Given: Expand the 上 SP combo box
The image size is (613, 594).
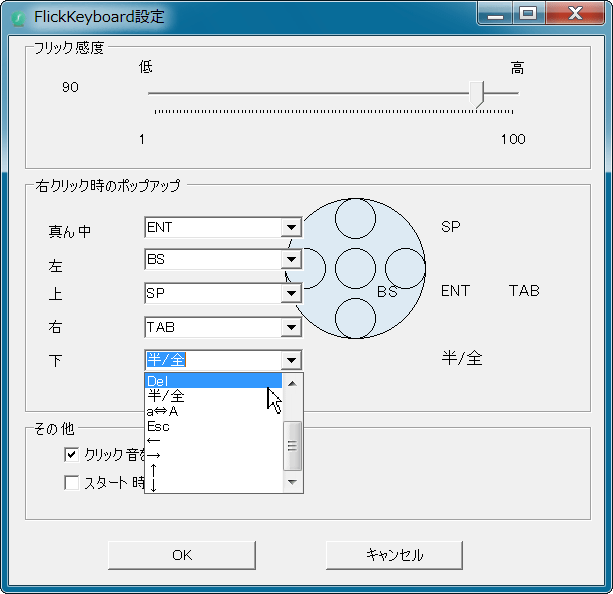Looking at the screenshot, I should [x=291, y=293].
